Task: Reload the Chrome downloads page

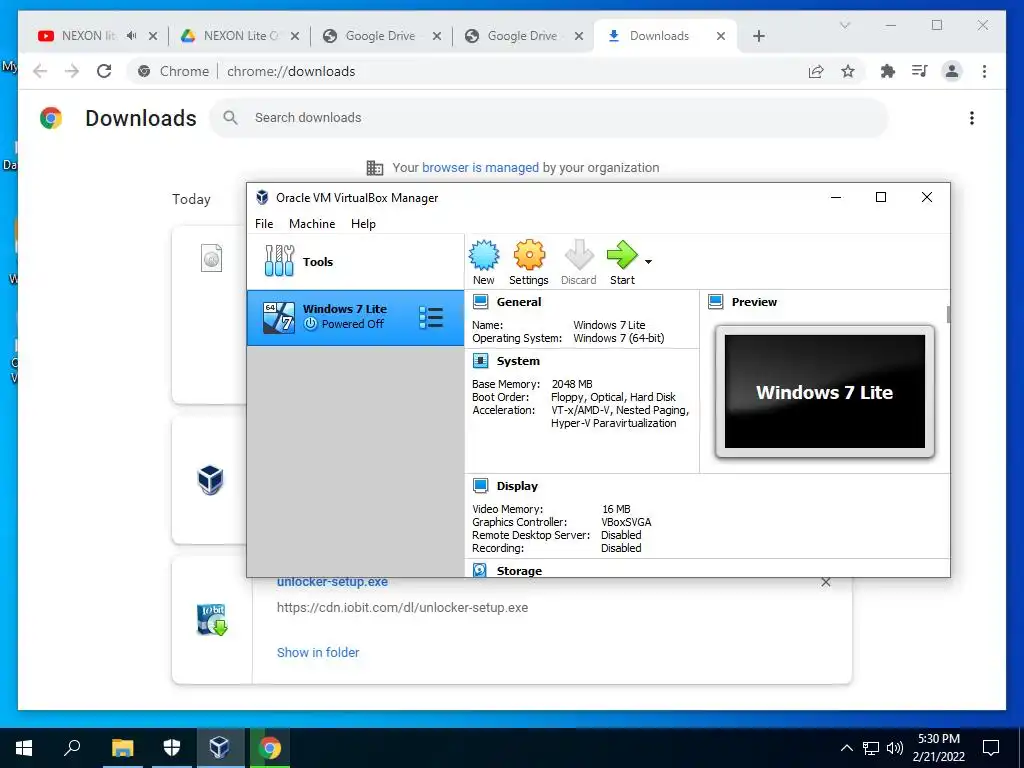Action: click(104, 71)
